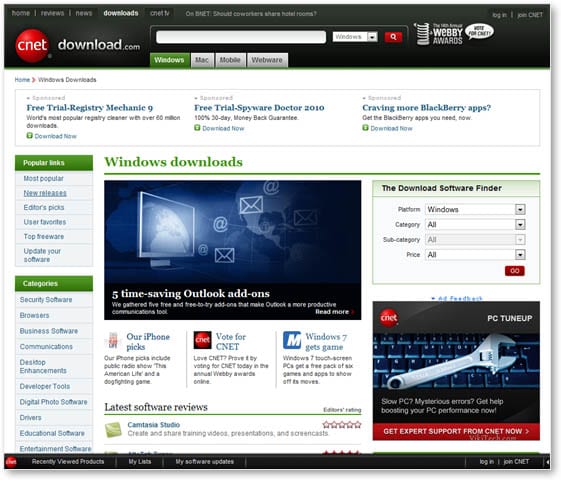Click the green download icon under Registry Mechanic
Viewport: 561px width, 480px height.
30,136
